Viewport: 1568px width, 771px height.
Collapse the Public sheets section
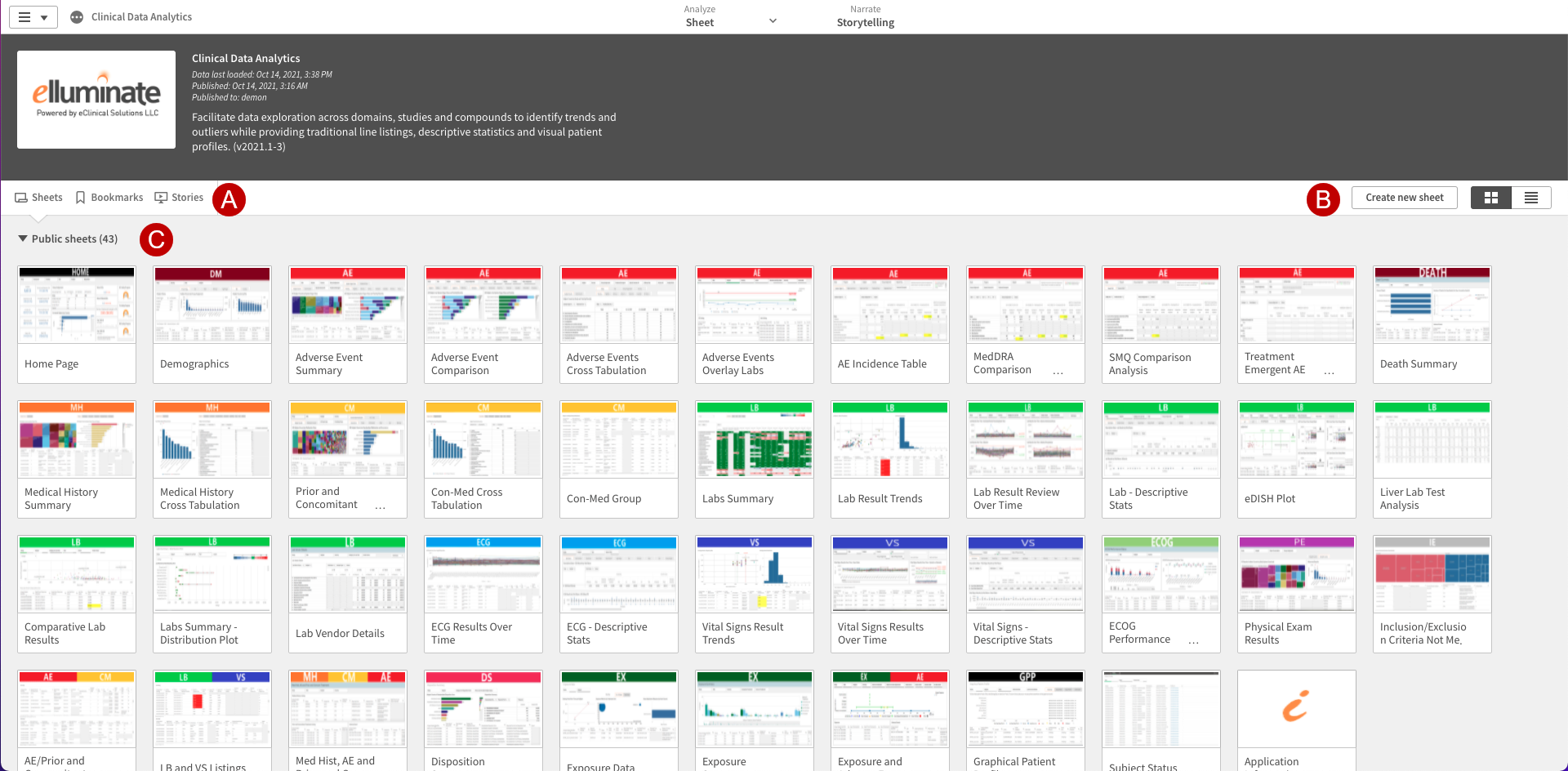23,238
